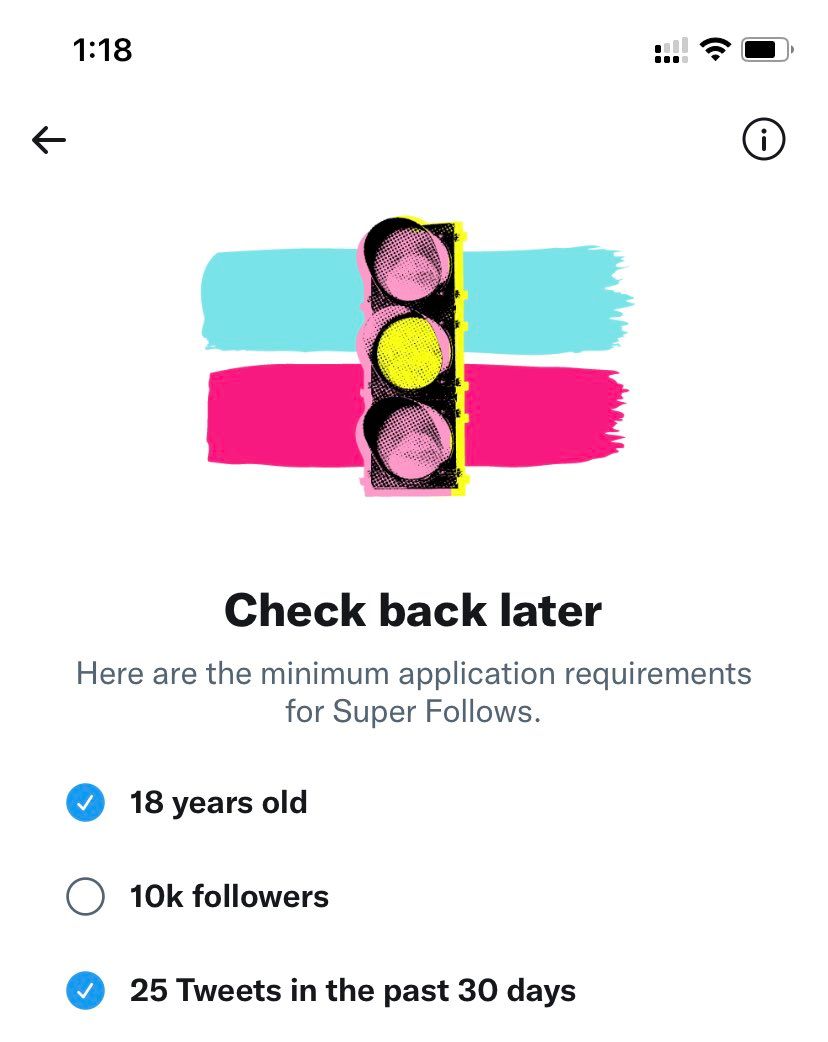Viewport: 828px width, 1042px height.
Task: Check the empty 10k followers circle
Action: pyautogui.click(x=85, y=897)
